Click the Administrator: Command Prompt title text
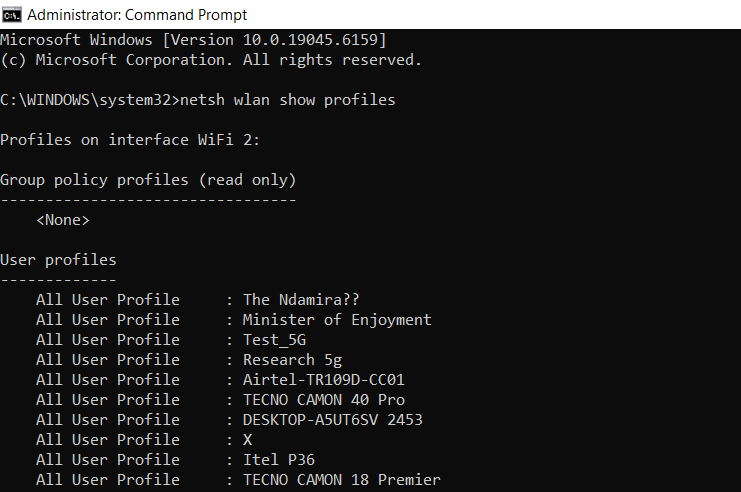Viewport: 741px width, 492px height. point(137,15)
